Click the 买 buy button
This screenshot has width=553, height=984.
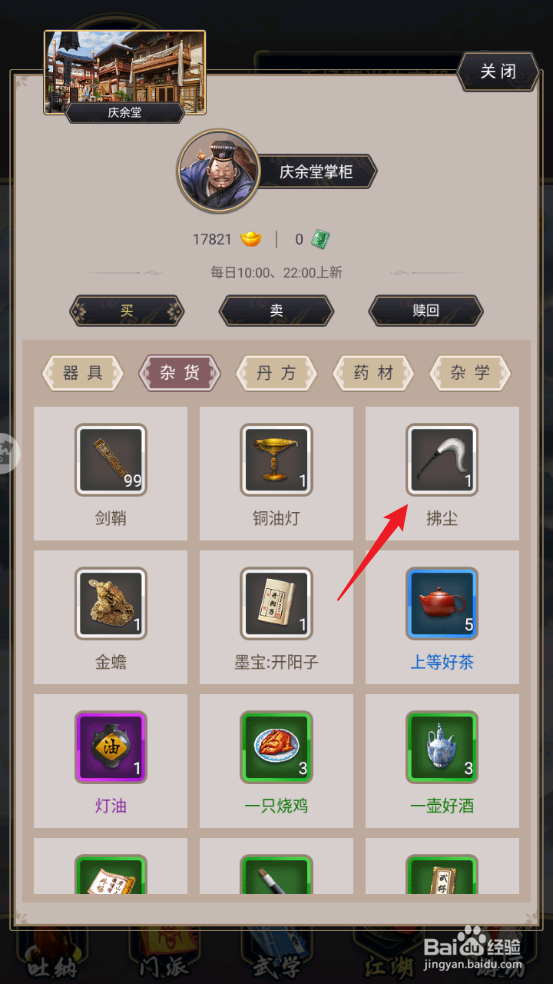pos(127,311)
